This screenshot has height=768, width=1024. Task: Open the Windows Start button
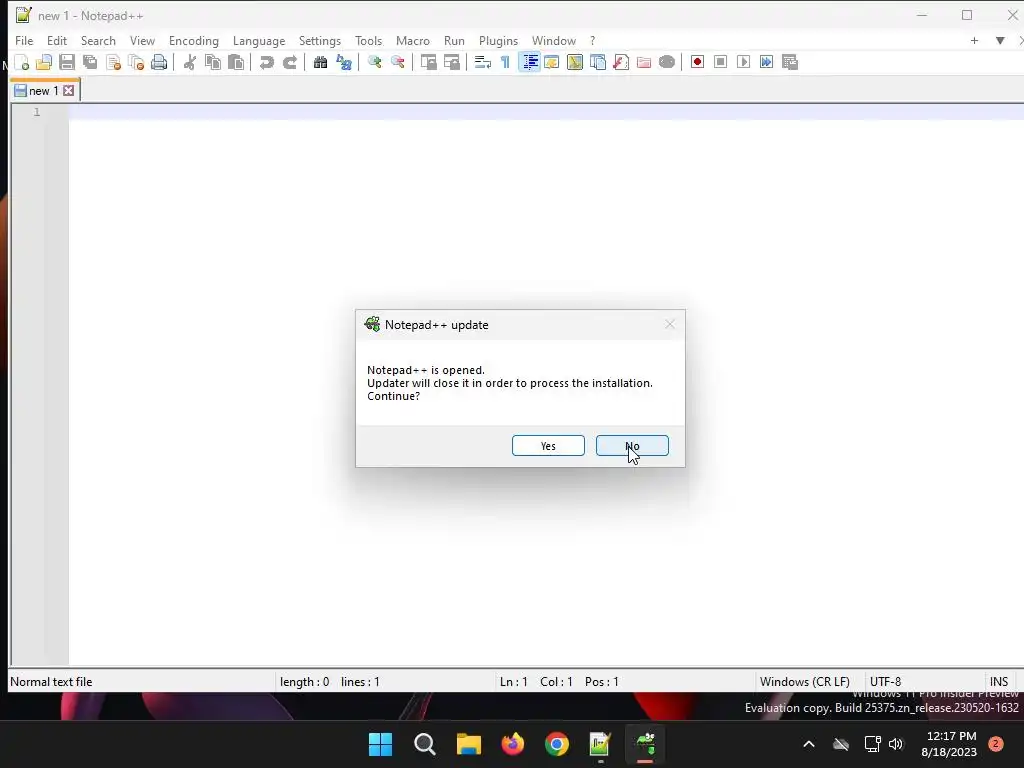click(380, 744)
